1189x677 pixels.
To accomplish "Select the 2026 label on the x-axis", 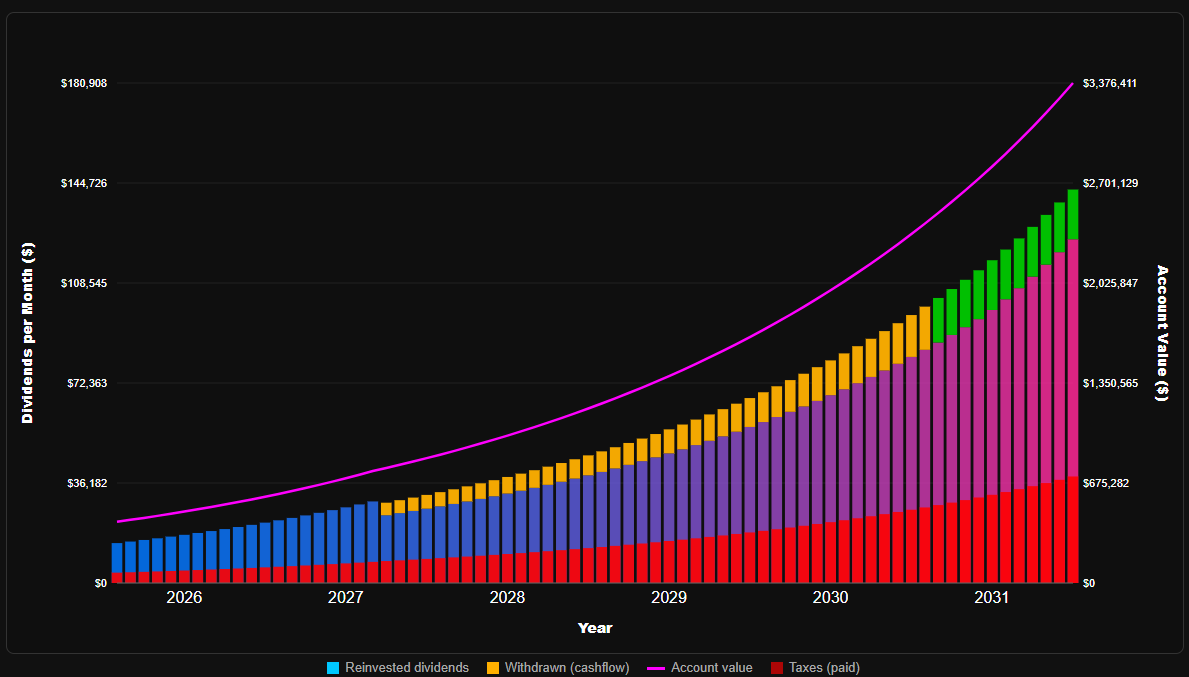I will click(184, 598).
